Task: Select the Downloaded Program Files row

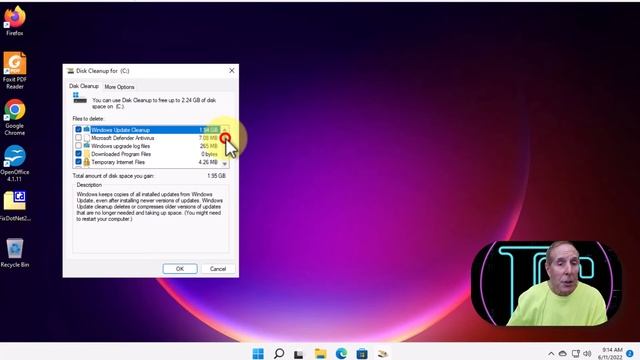Action: (x=147, y=154)
